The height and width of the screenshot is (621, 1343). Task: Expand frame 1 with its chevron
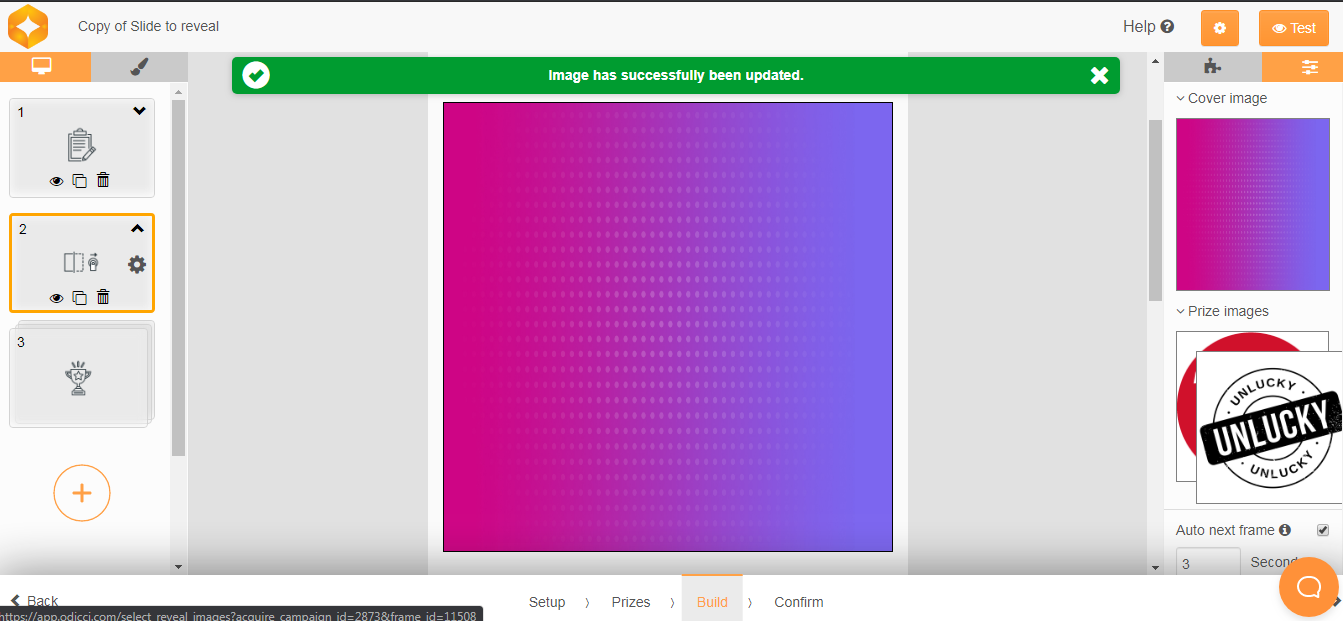pyautogui.click(x=139, y=112)
